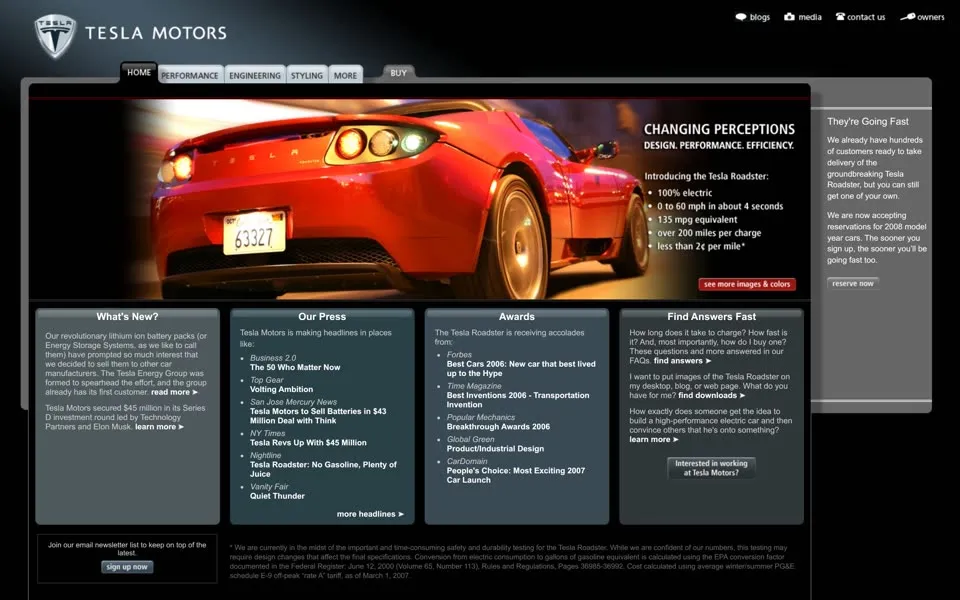Click the see more images & colors button
Image resolution: width=960 pixels, height=600 pixels.
point(747,284)
